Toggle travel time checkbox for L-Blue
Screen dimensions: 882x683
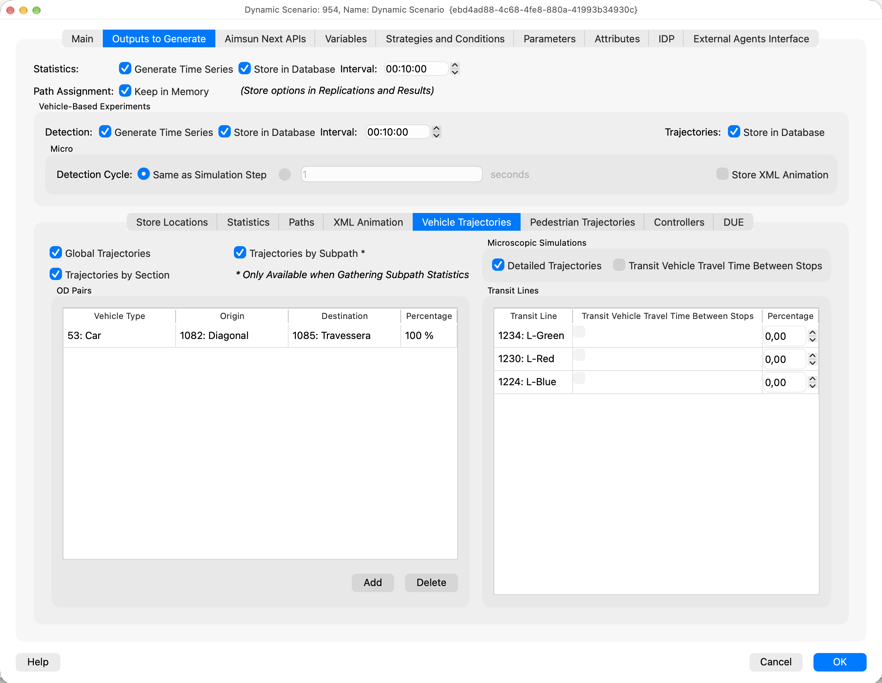(579, 378)
